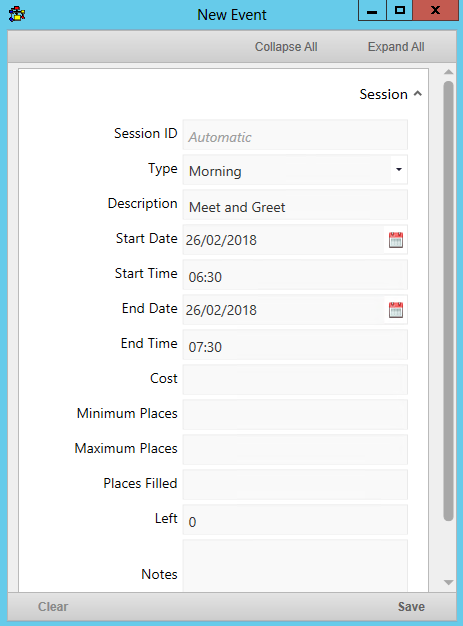
Task: Click the app icon in title bar
Action: [x=17, y=14]
